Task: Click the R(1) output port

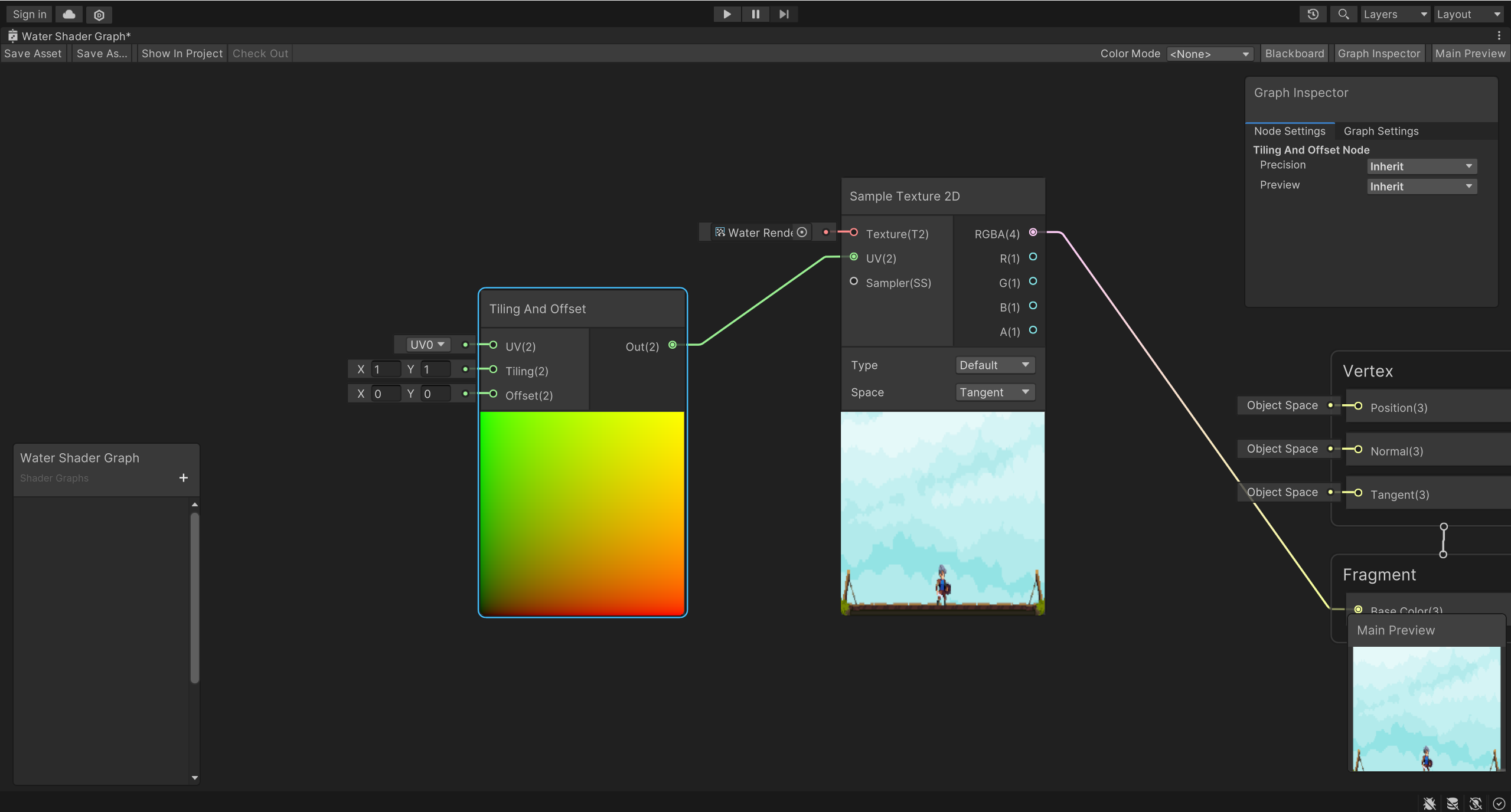Action: [x=1033, y=257]
